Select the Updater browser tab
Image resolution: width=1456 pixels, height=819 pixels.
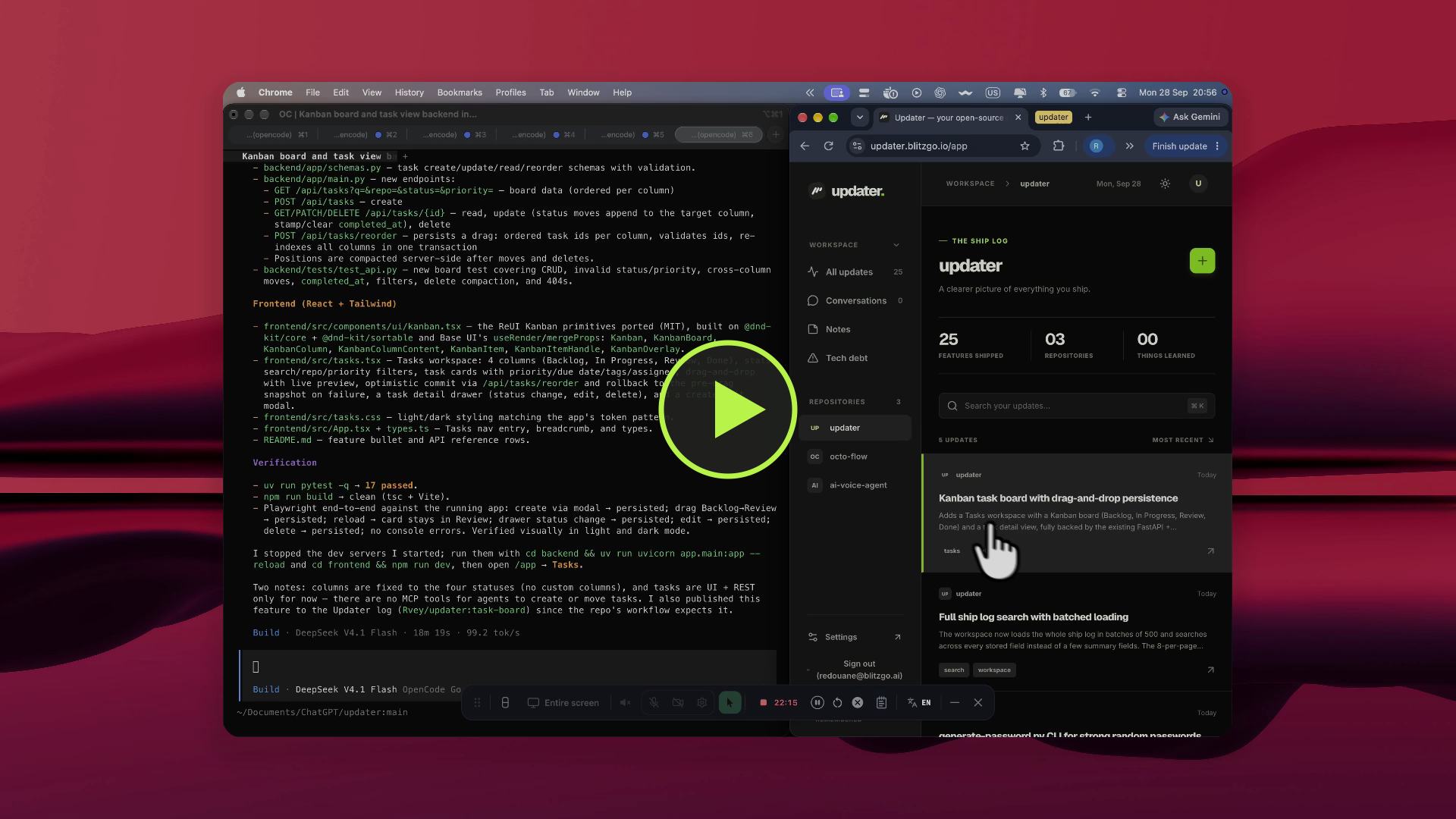coord(949,118)
